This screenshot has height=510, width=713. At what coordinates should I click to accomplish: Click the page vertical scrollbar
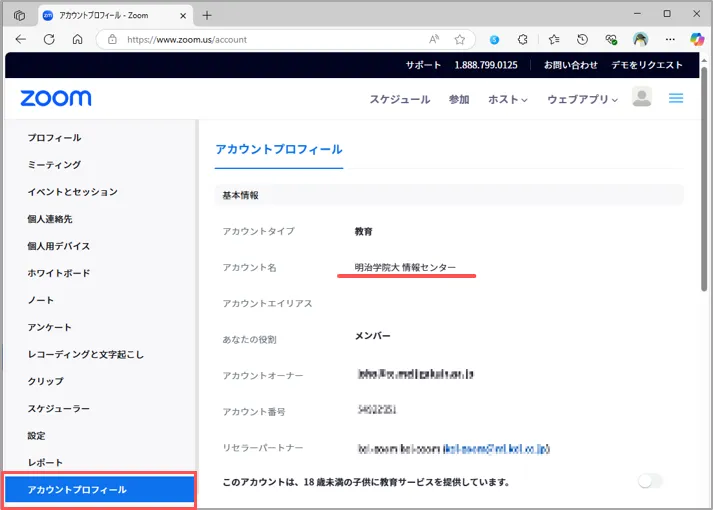pyautogui.click(x=704, y=179)
